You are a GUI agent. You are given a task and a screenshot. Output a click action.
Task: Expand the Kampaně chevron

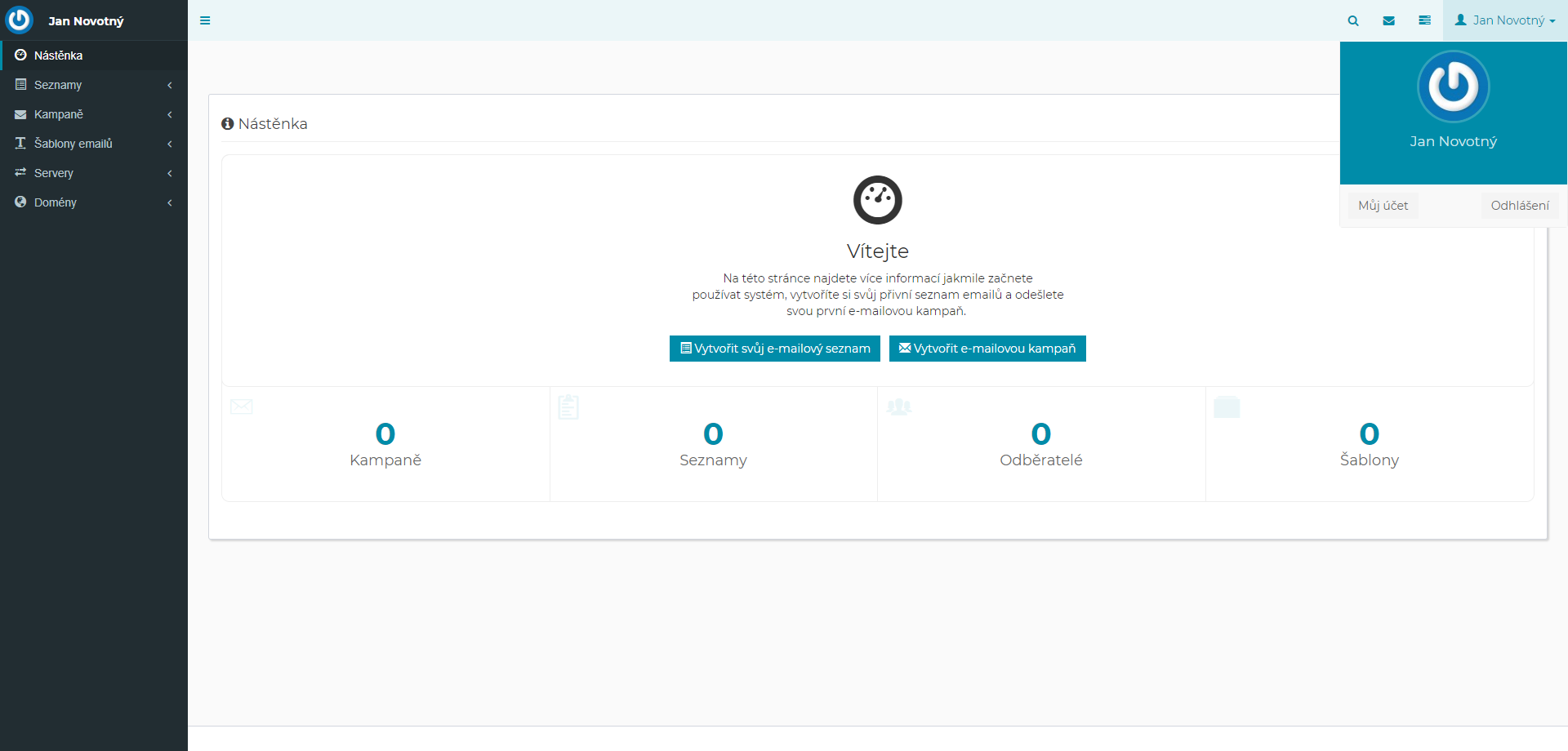pyautogui.click(x=170, y=114)
